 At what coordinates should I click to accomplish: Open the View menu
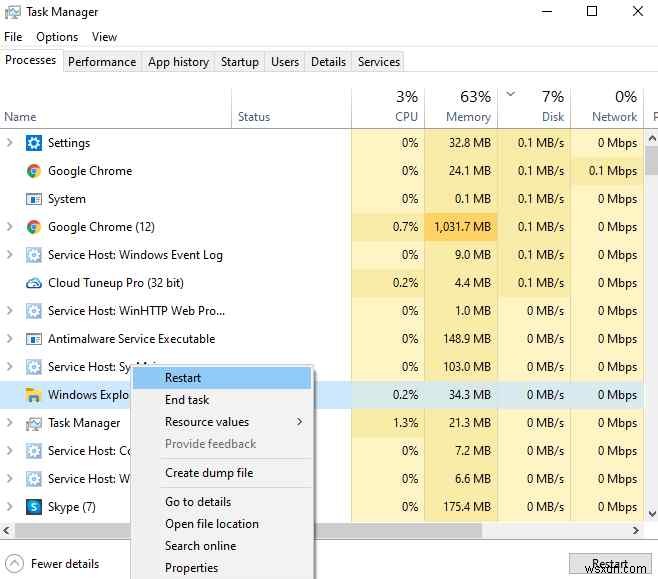[104, 37]
